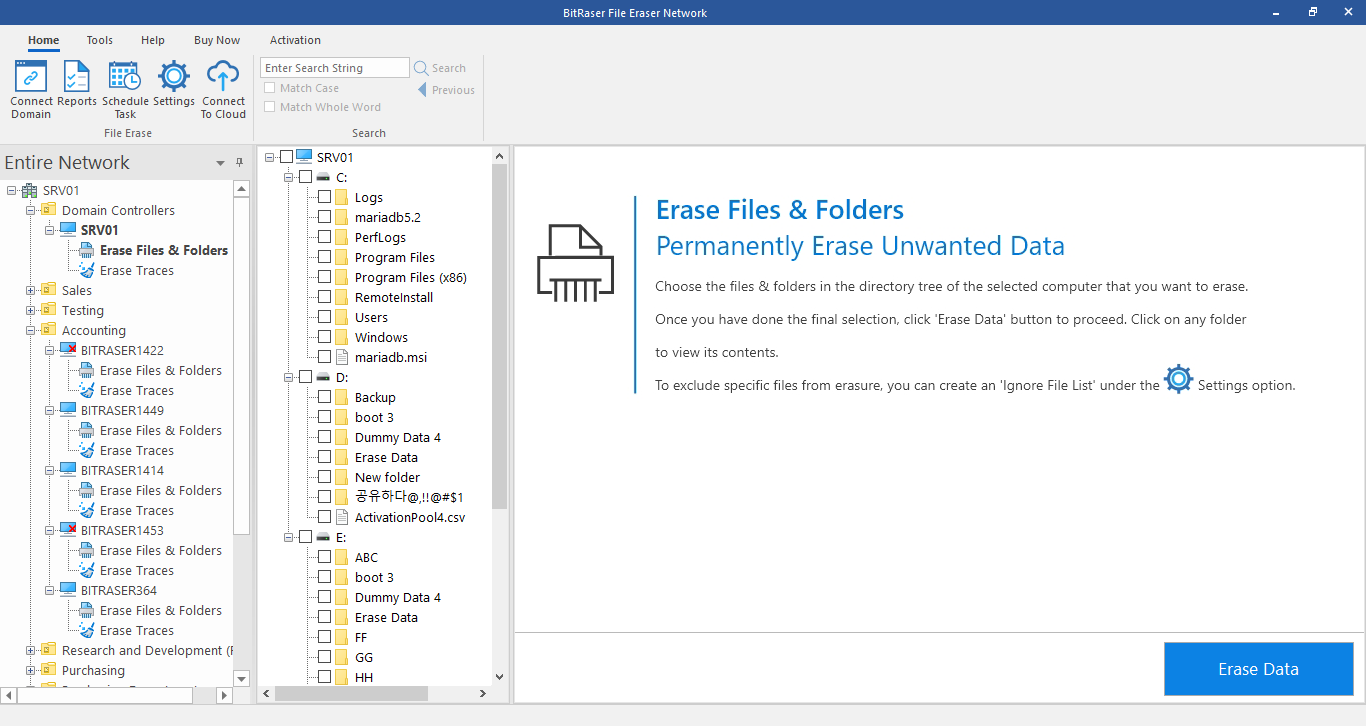This screenshot has width=1366, height=726.
Task: Check the D: drive checkbox
Action: pyautogui.click(x=305, y=377)
